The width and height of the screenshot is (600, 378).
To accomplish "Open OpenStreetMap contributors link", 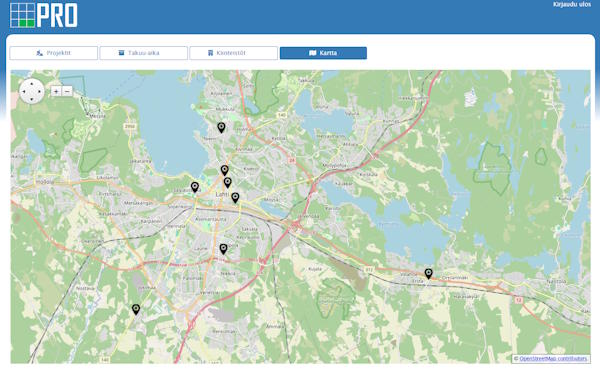I will (x=553, y=358).
